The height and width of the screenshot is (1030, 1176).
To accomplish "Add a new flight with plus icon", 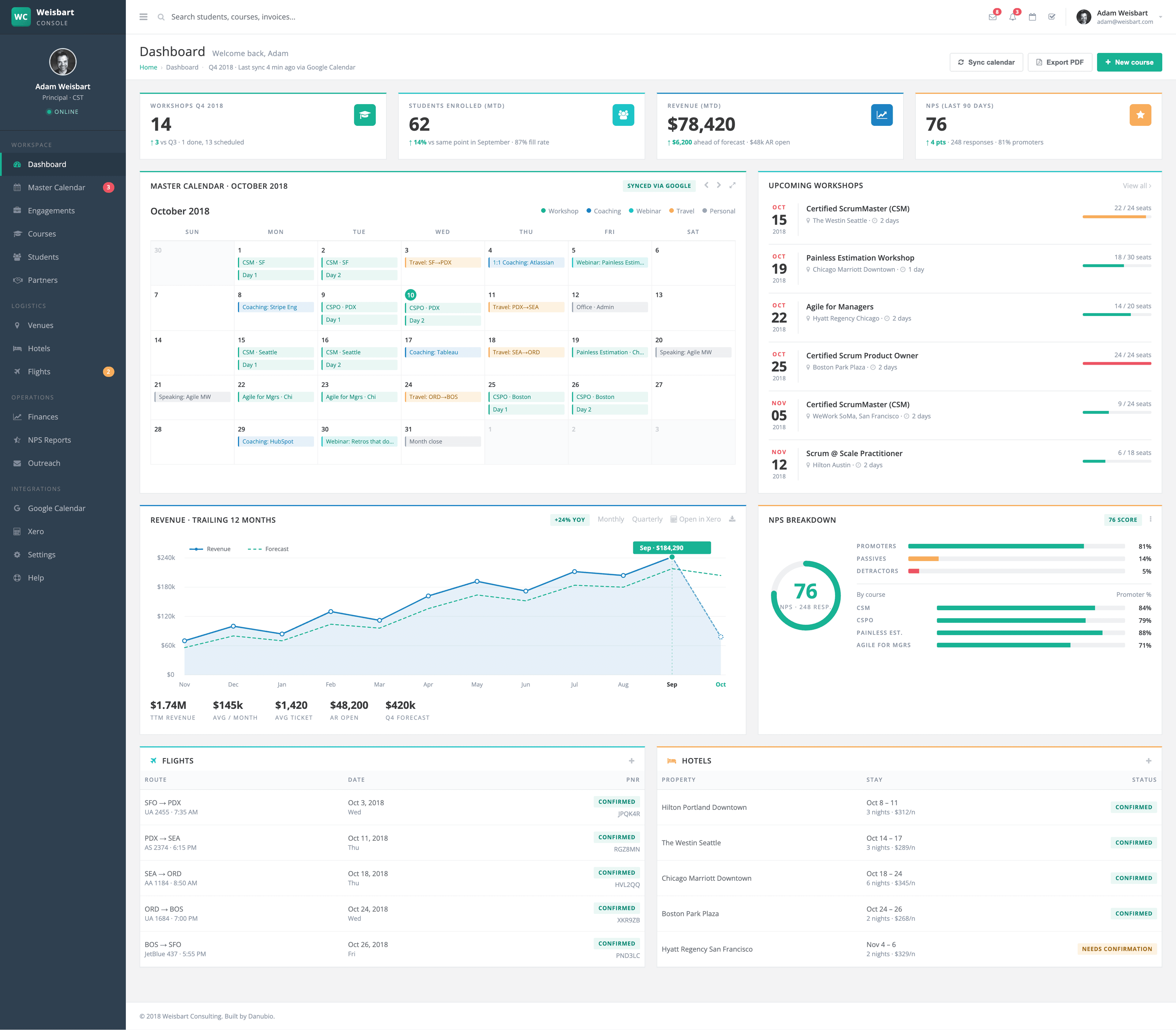I will click(632, 761).
